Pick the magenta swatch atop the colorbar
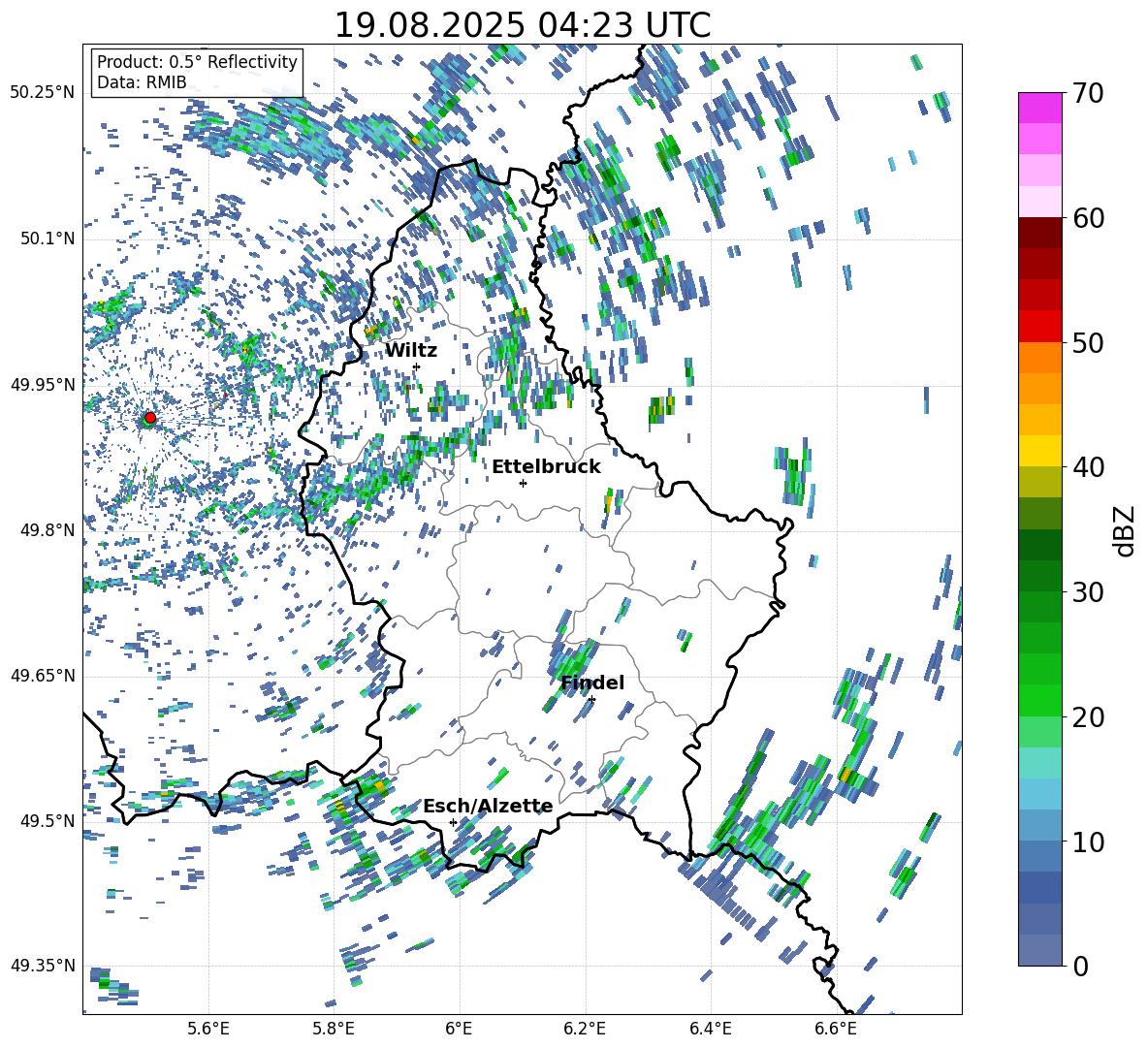Screen dimensions: 1148x1048 pyautogui.click(x=1039, y=108)
